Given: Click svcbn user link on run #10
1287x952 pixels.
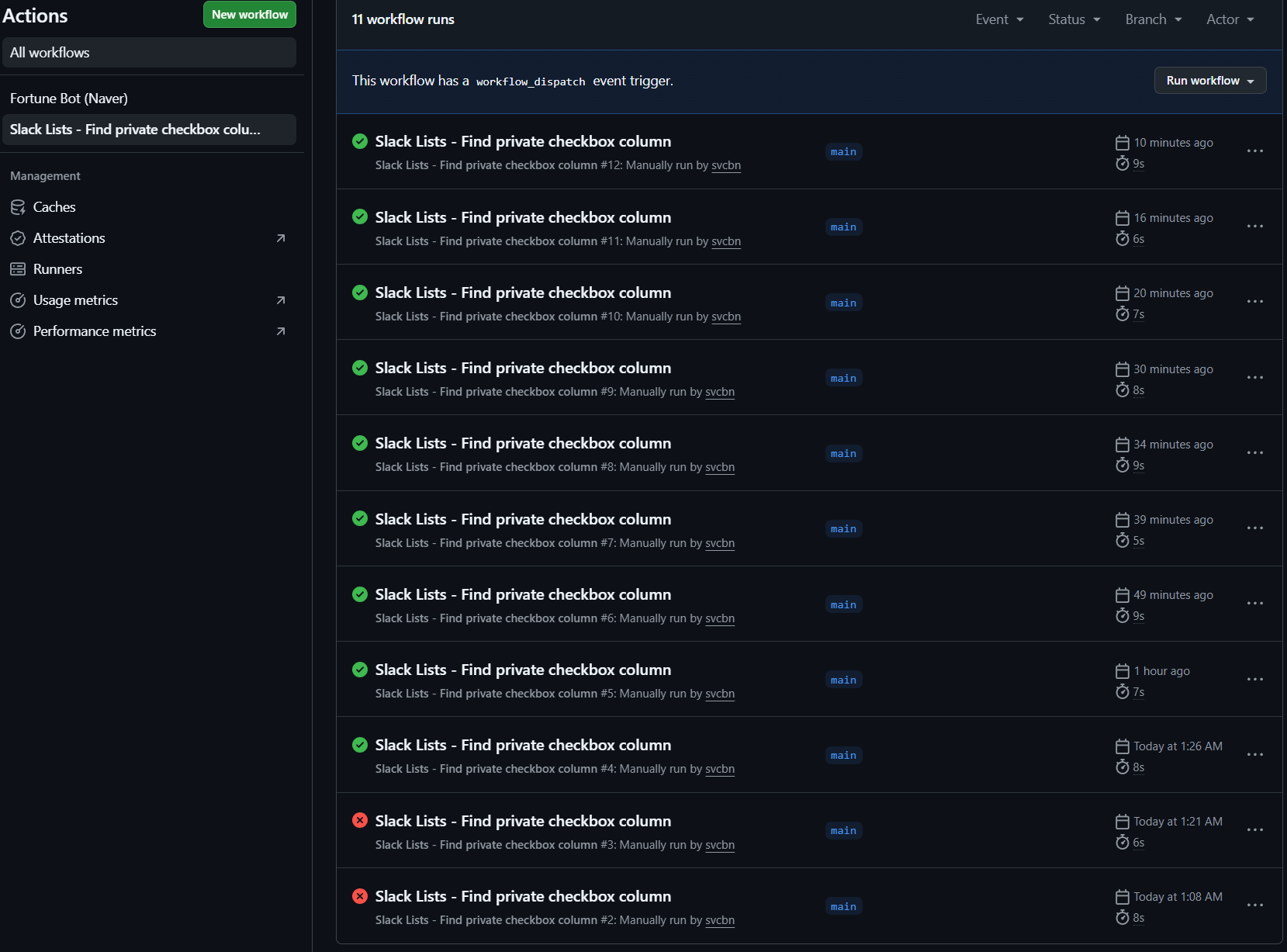Looking at the screenshot, I should [x=726, y=317].
